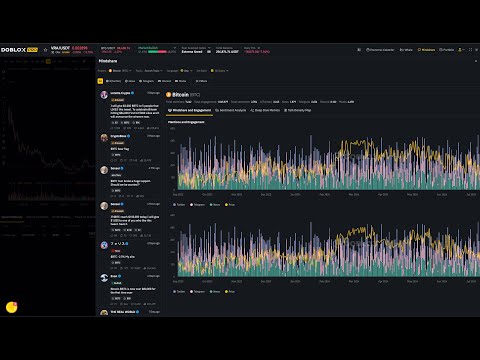Favorite the VRA/USDT pair with star icon

point(45,50)
